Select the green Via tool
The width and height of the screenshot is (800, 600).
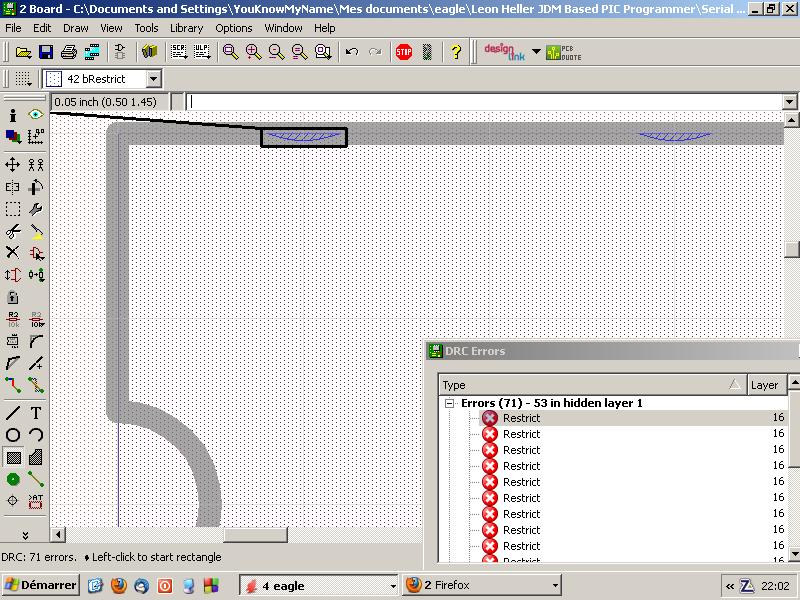[13, 479]
